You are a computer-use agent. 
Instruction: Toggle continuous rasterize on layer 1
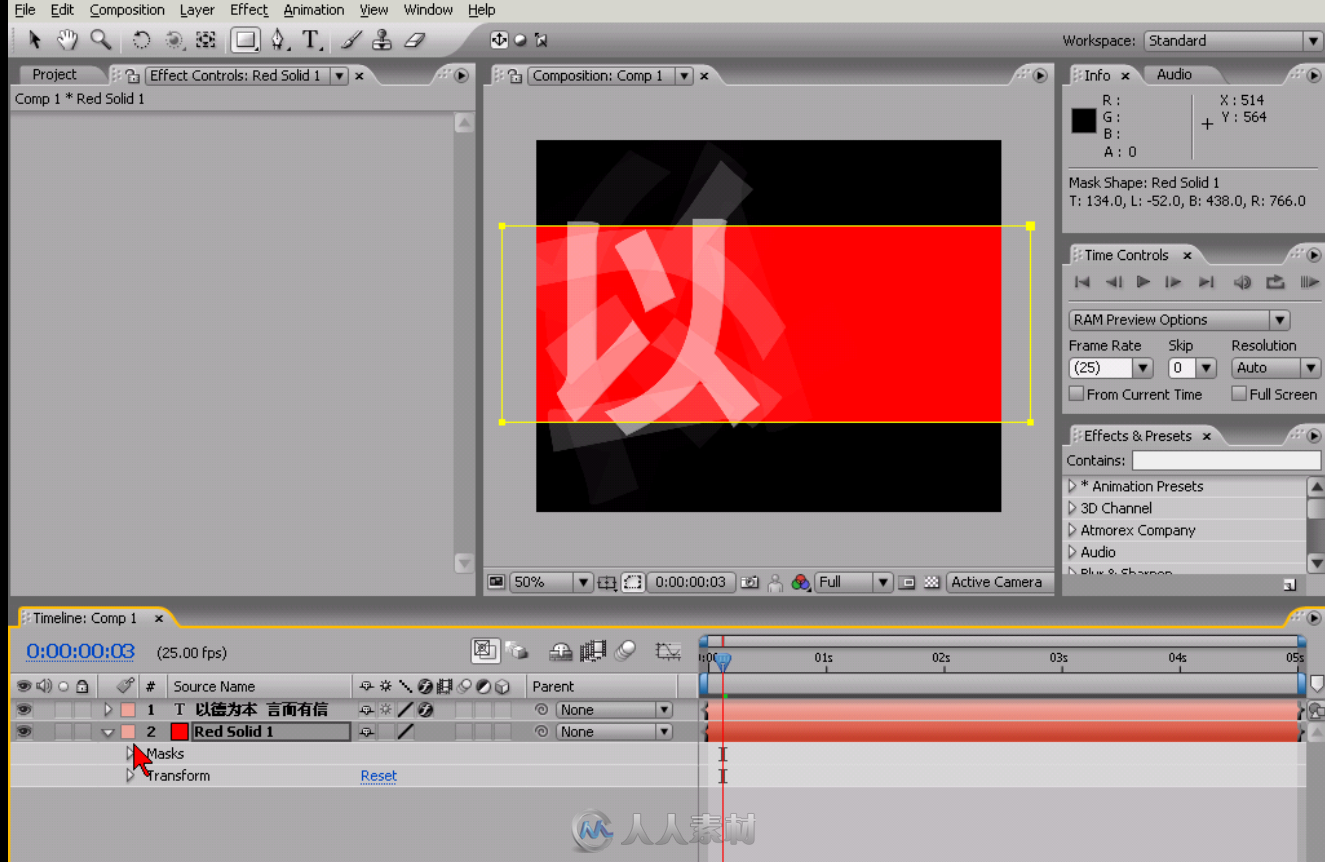[x=385, y=710]
